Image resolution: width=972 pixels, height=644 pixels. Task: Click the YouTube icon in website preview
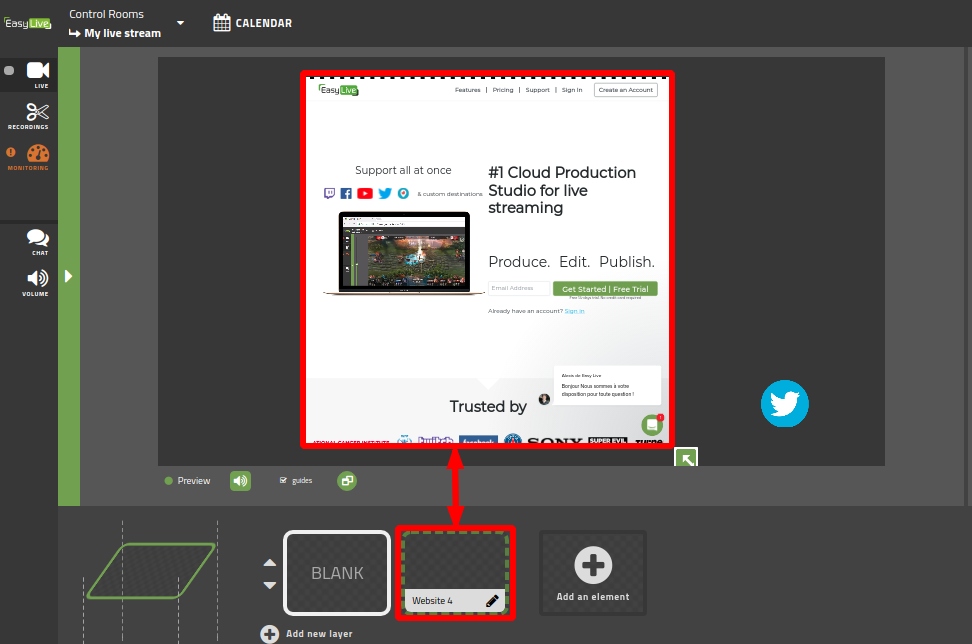coord(365,193)
